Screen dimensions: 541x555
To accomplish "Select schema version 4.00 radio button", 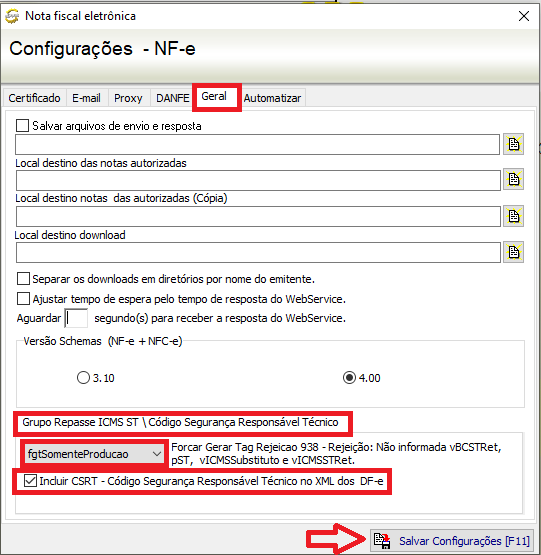I will tap(349, 377).
